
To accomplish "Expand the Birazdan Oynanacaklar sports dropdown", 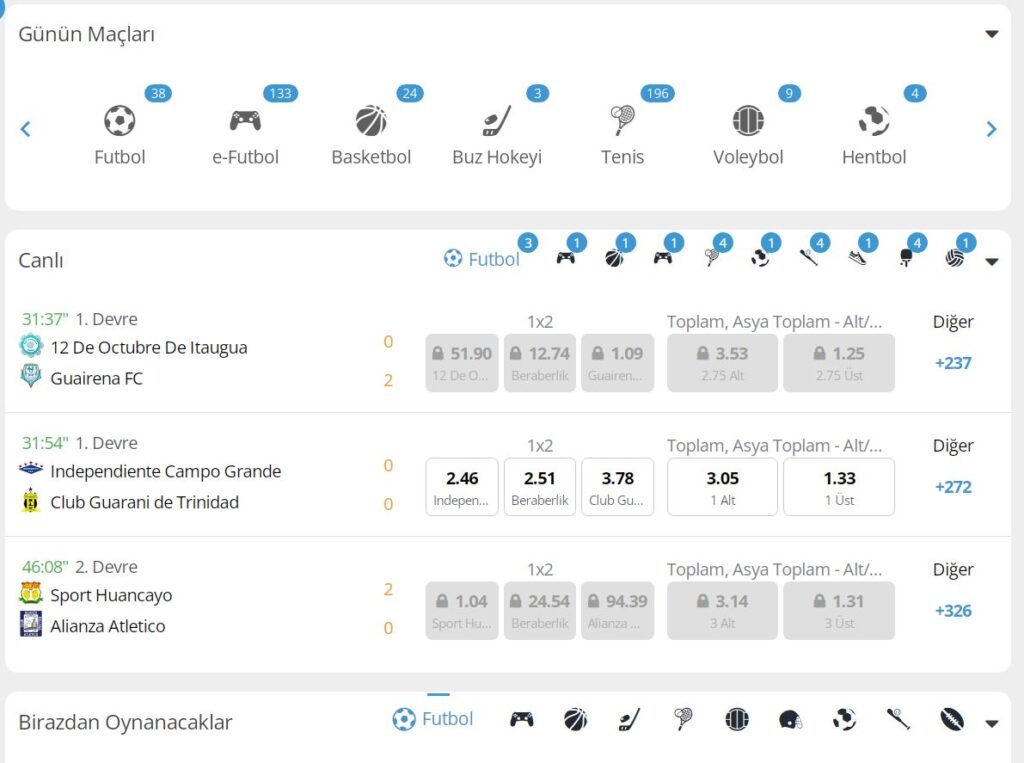I will 991,724.
